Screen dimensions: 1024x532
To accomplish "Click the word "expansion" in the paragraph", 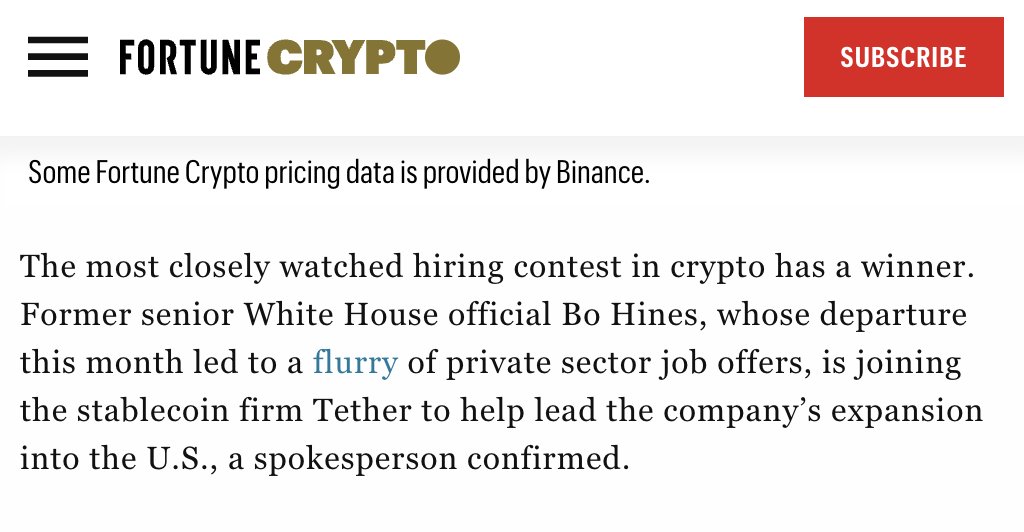I will pyautogui.click(x=913, y=410).
